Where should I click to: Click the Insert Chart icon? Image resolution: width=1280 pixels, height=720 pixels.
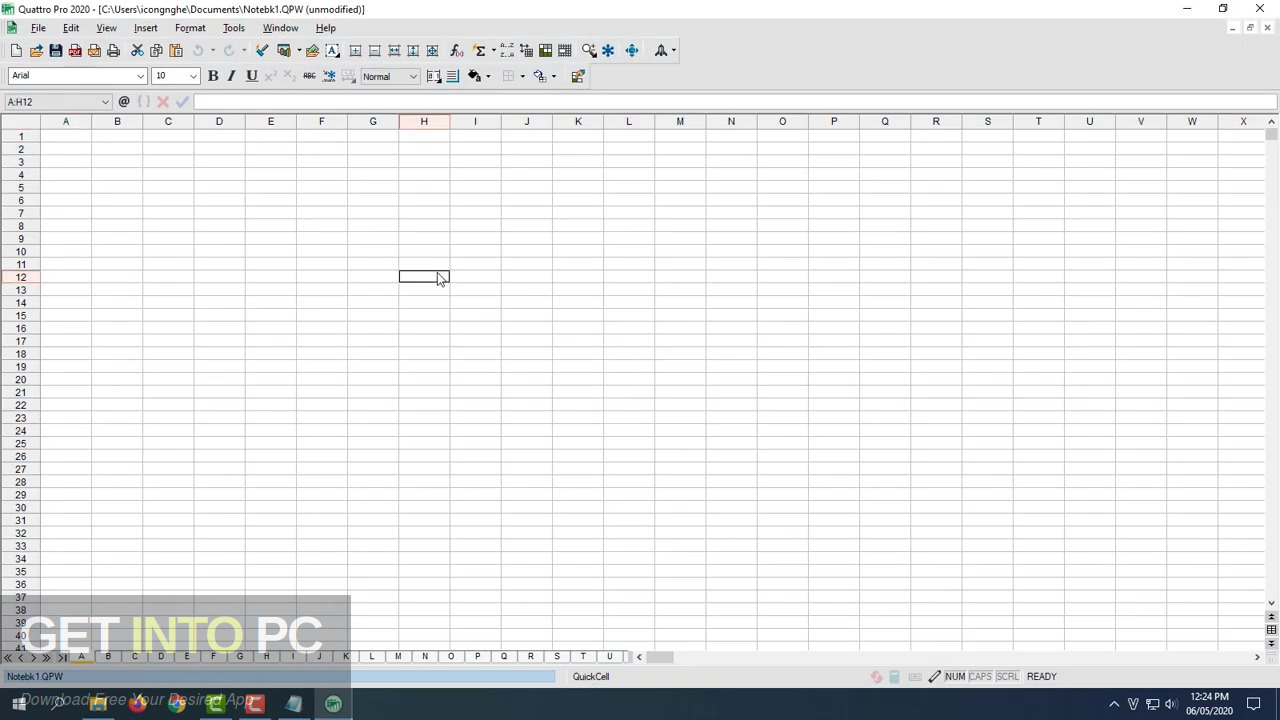pyautogui.click(x=284, y=51)
